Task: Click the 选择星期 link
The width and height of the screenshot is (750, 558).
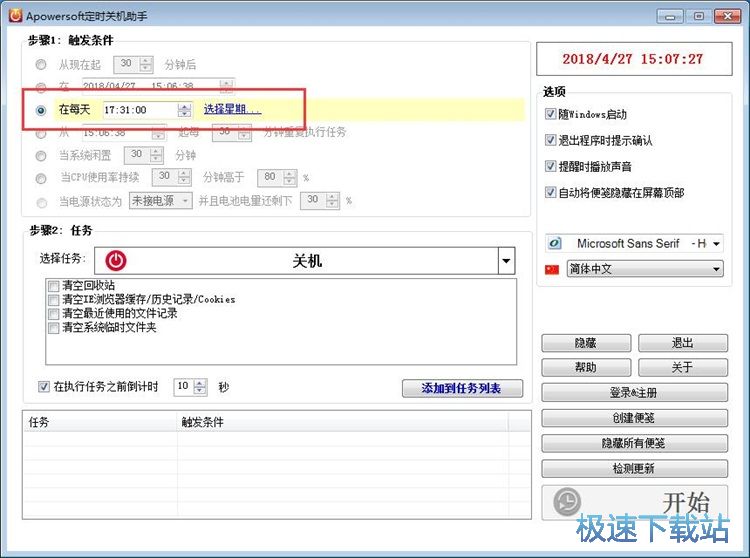Action: click(x=232, y=109)
